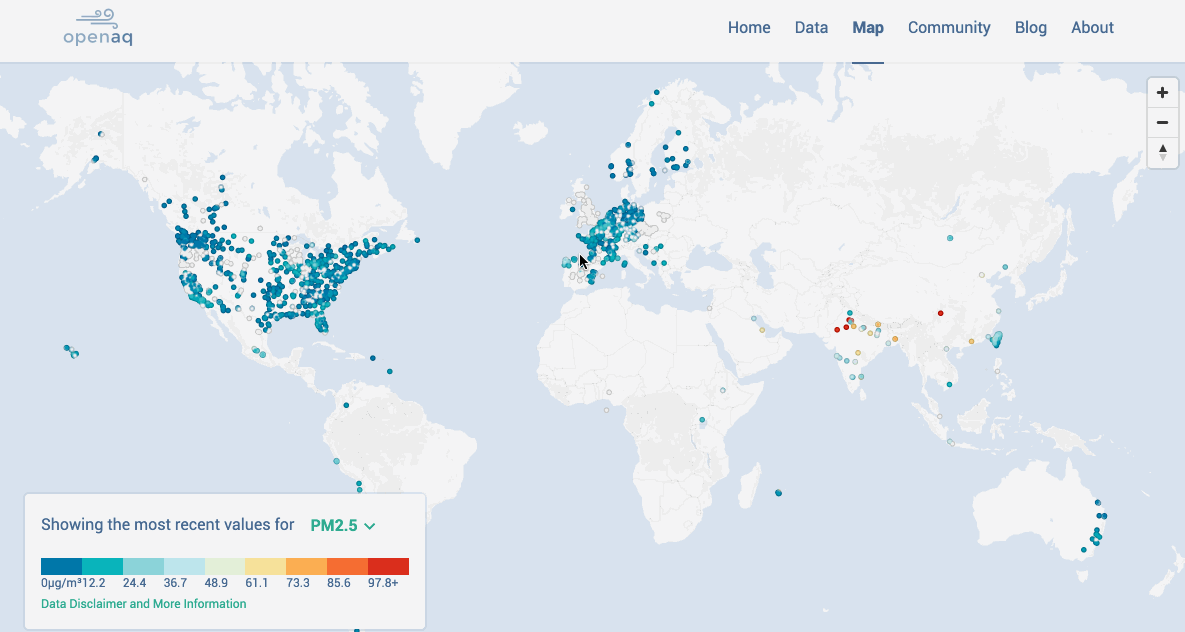
Task: Select the station marker on Madagascar's east side
Action: click(x=778, y=492)
